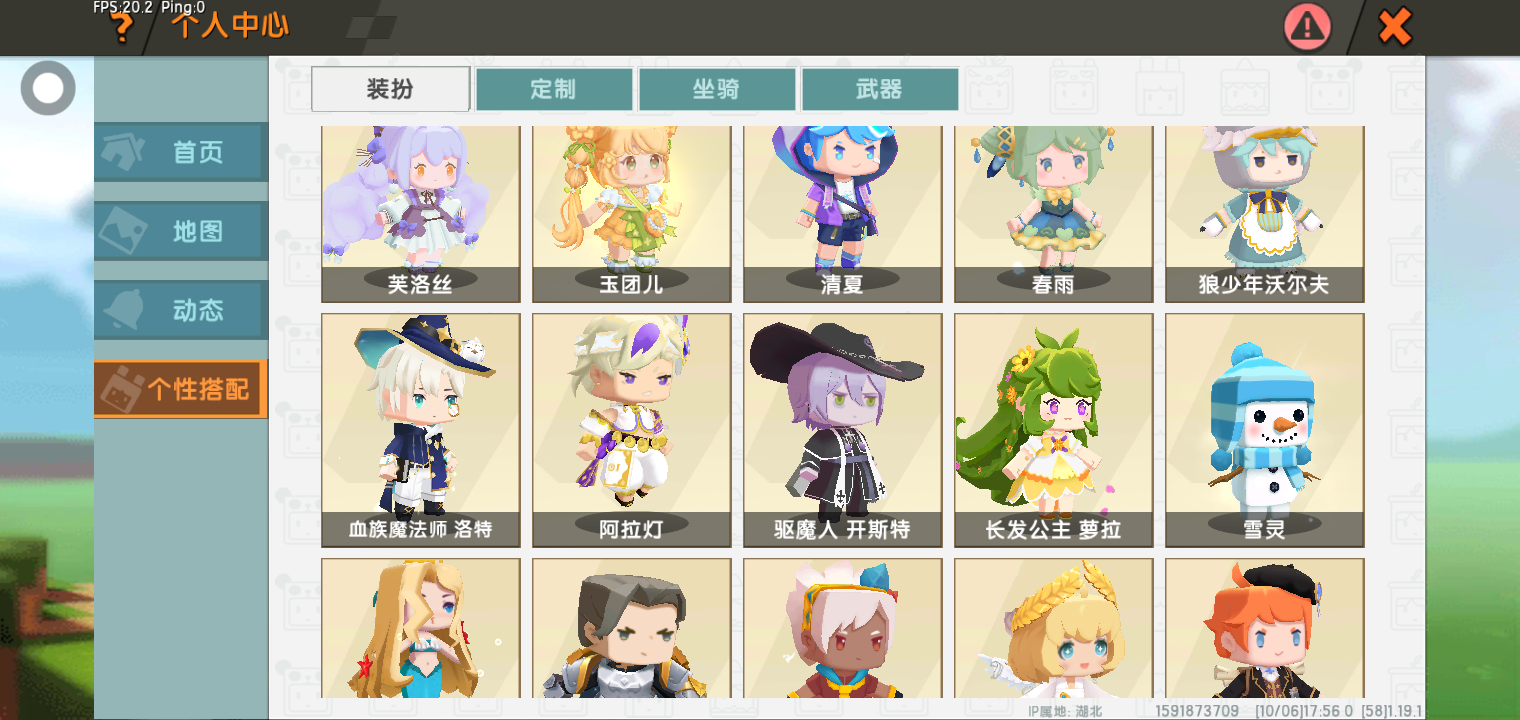Open the 地图 map sidebar item
Viewport: 1520px width, 720px height.
181,231
